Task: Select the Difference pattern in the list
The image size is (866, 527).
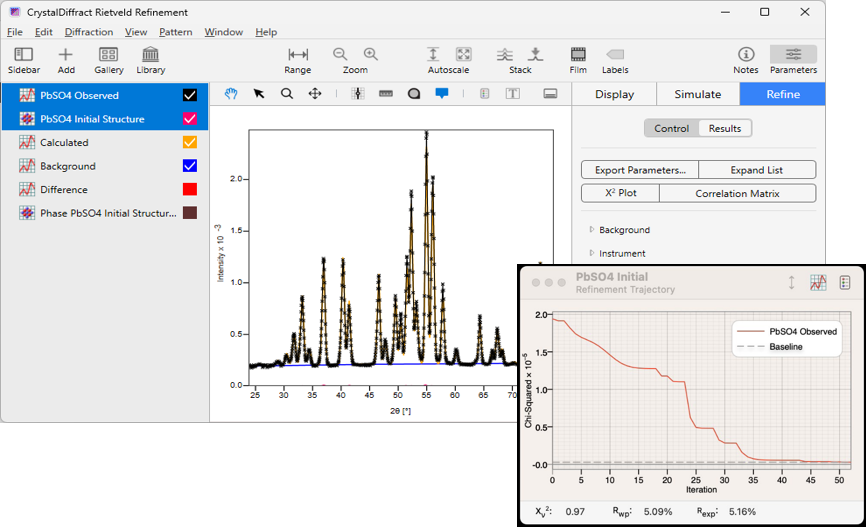Action: (x=64, y=190)
